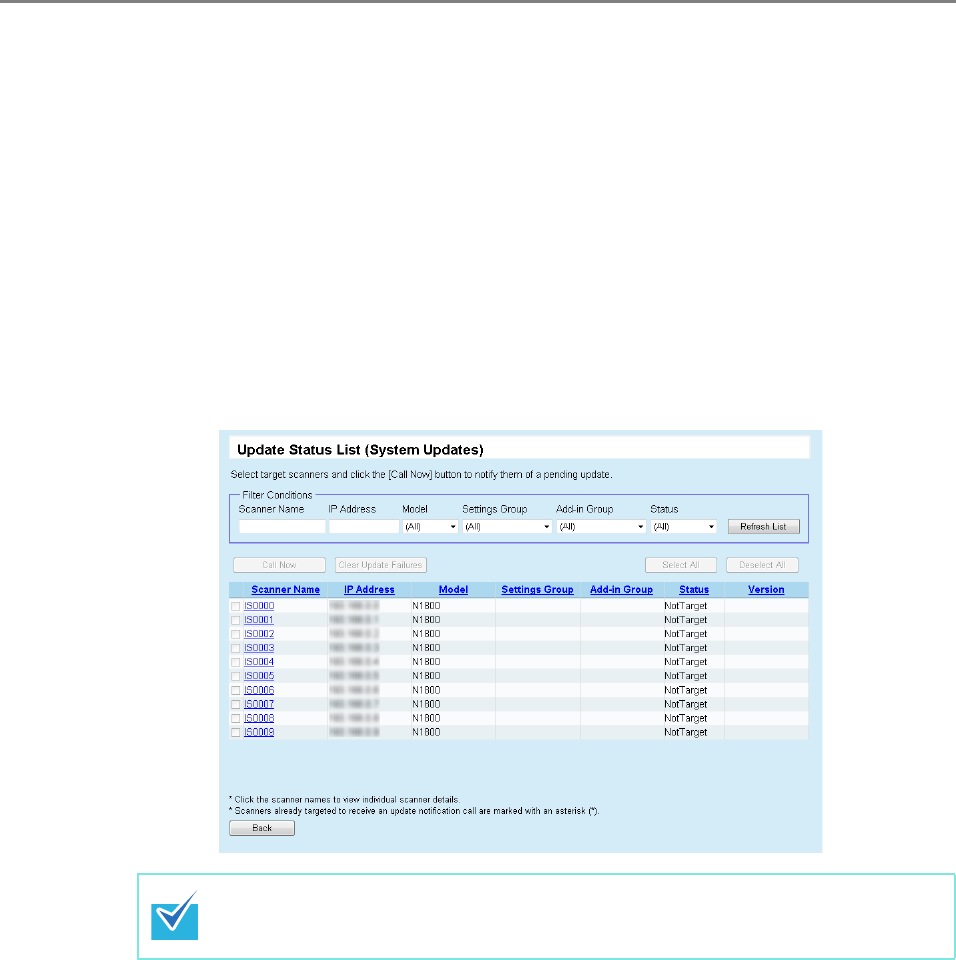956x960 pixels.
Task: Open details for scanner ISO002
Action: [259, 634]
